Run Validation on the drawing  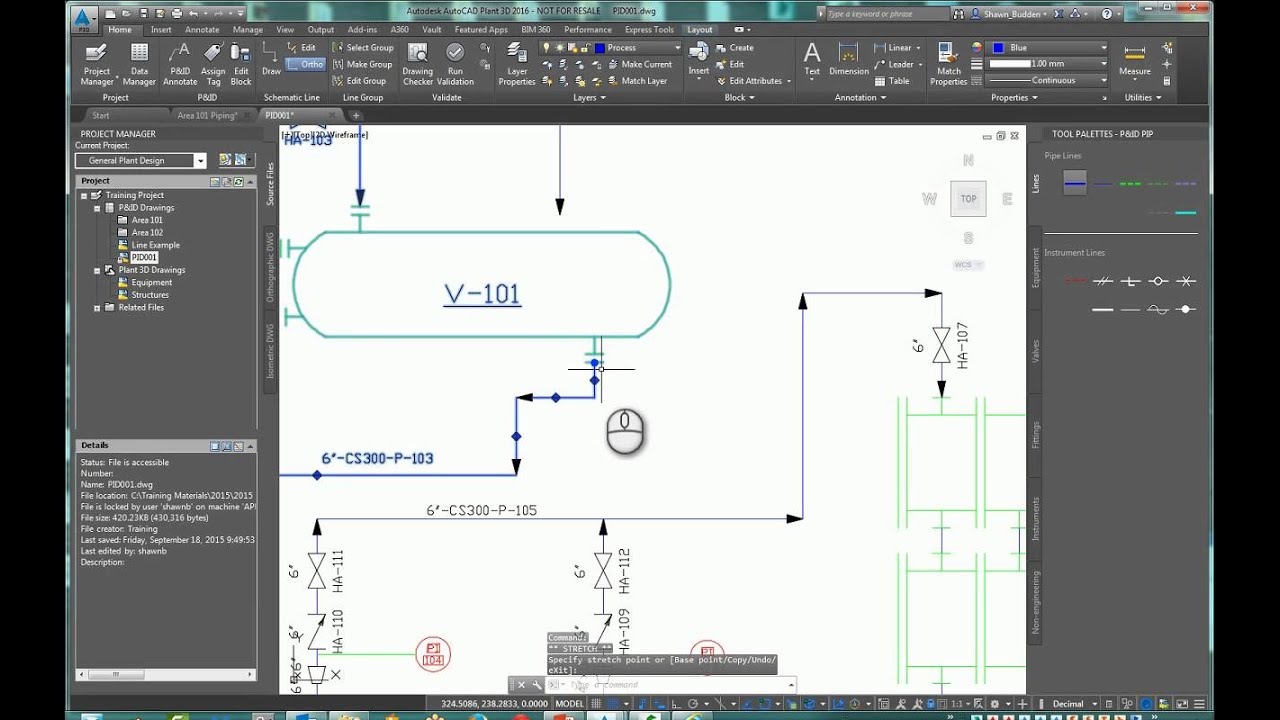(x=455, y=64)
